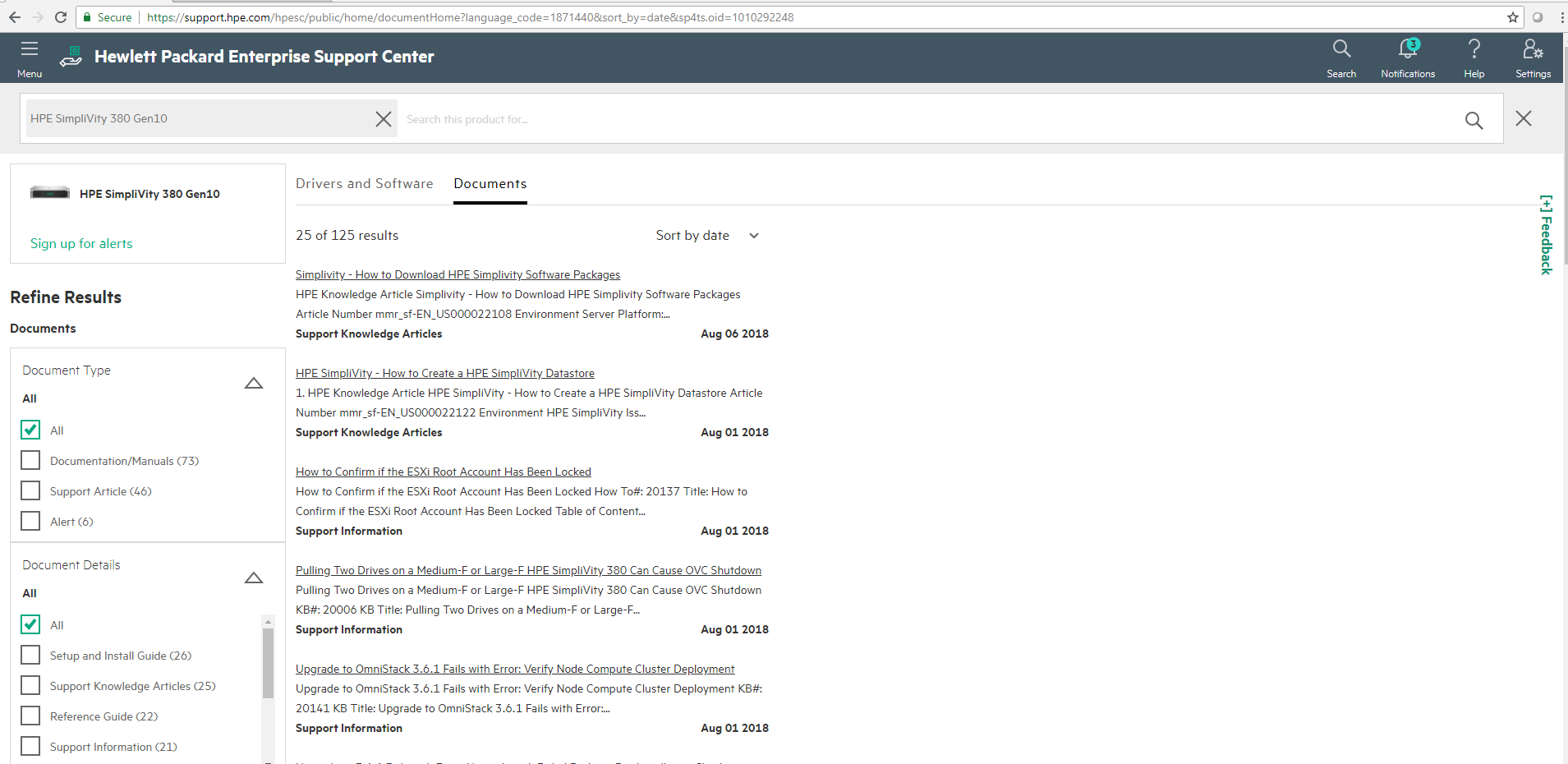Bookmark the page with the star icon
This screenshot has height=764, width=1568.
[x=1511, y=16]
